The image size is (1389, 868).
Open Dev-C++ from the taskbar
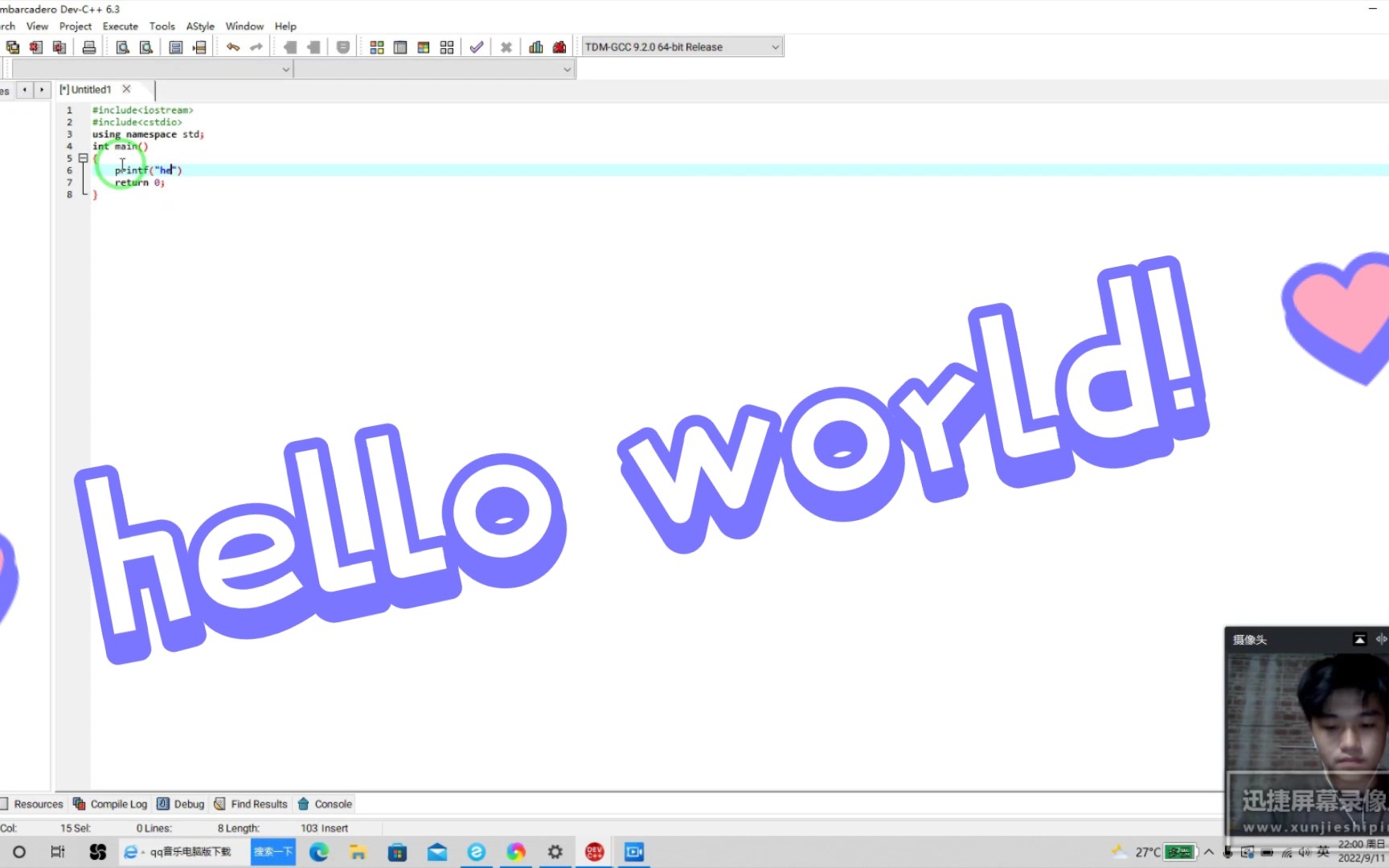coord(593,851)
